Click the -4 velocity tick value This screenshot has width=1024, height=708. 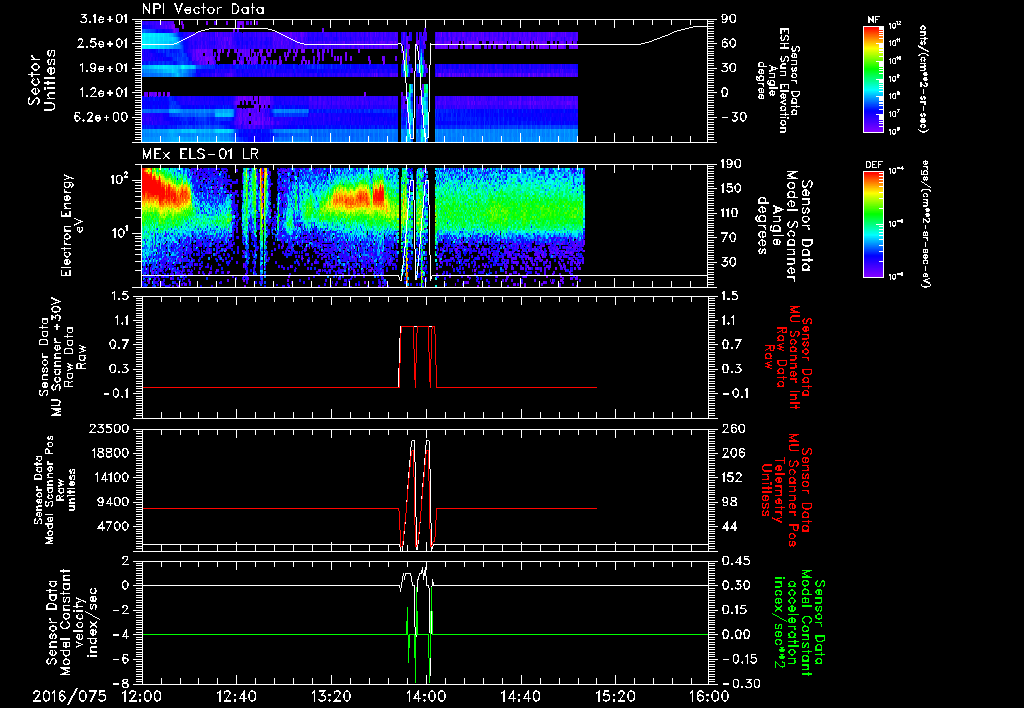point(123,634)
